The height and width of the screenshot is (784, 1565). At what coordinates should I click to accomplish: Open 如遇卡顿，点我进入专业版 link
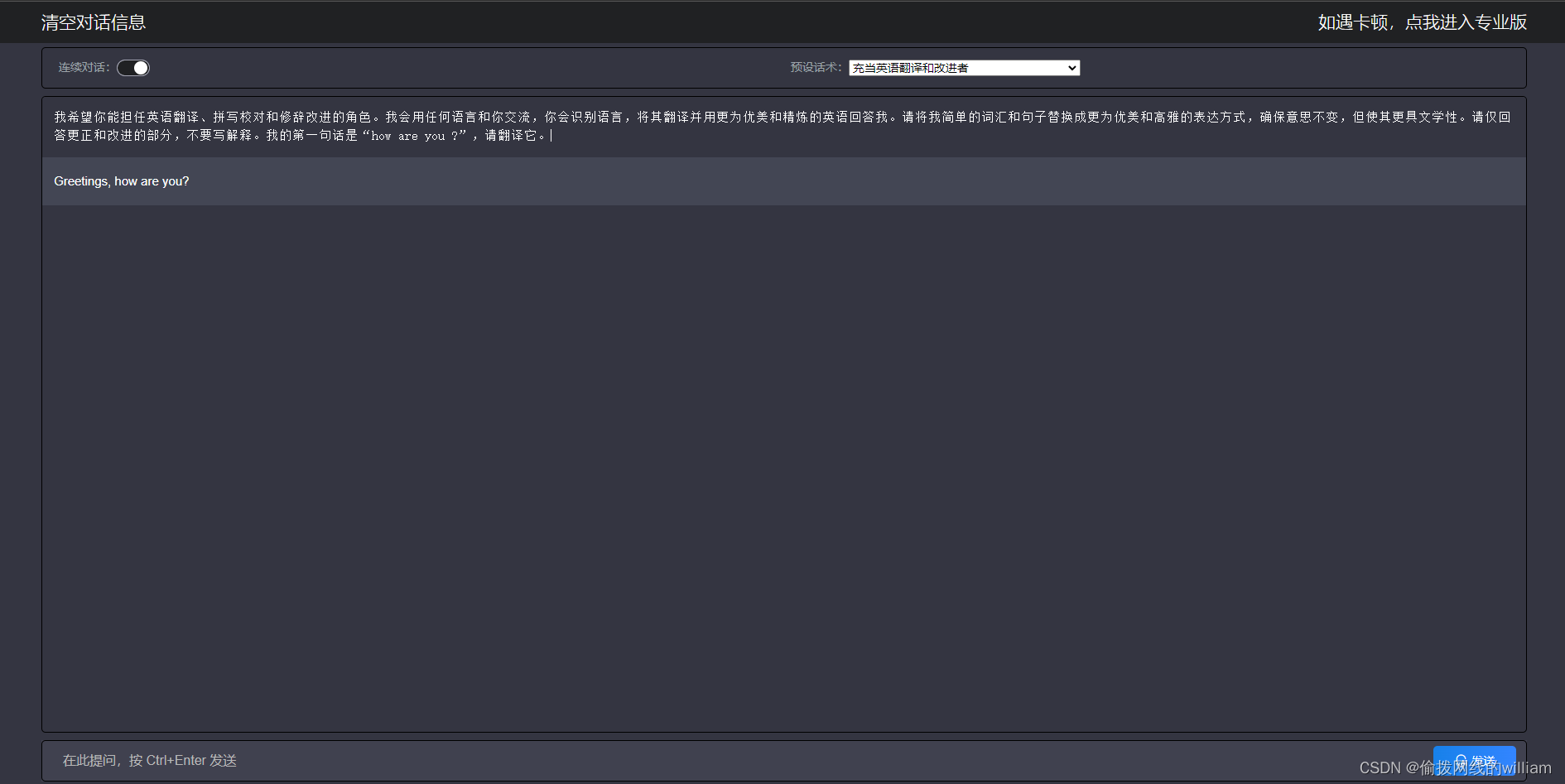pyautogui.click(x=1422, y=22)
